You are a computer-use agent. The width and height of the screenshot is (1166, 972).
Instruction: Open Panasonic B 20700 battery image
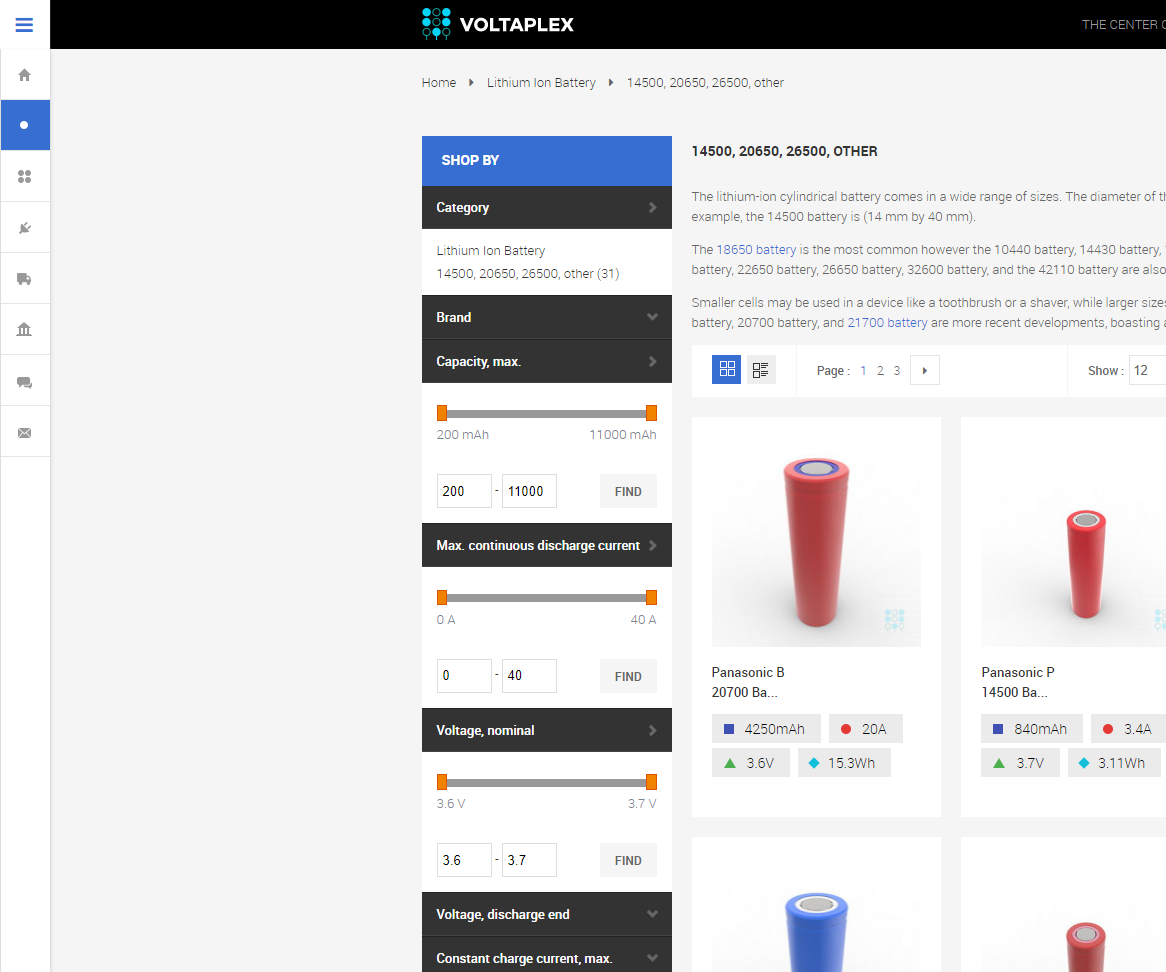(816, 542)
